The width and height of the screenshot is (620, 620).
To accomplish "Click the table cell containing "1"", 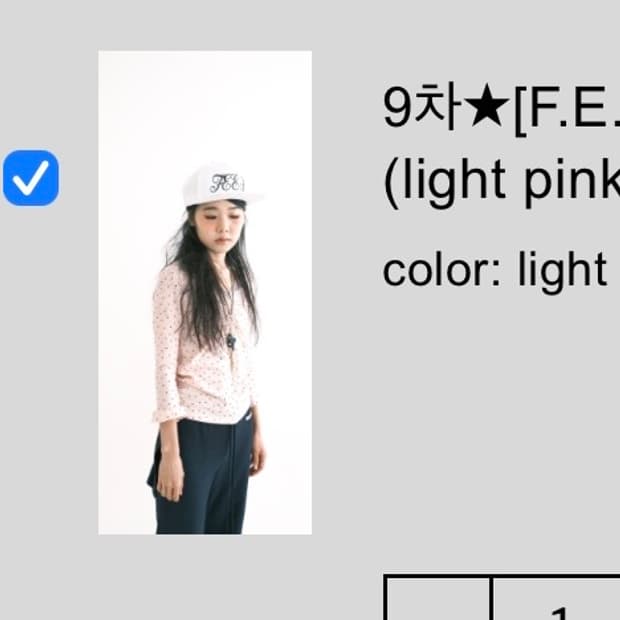I will (x=555, y=598).
